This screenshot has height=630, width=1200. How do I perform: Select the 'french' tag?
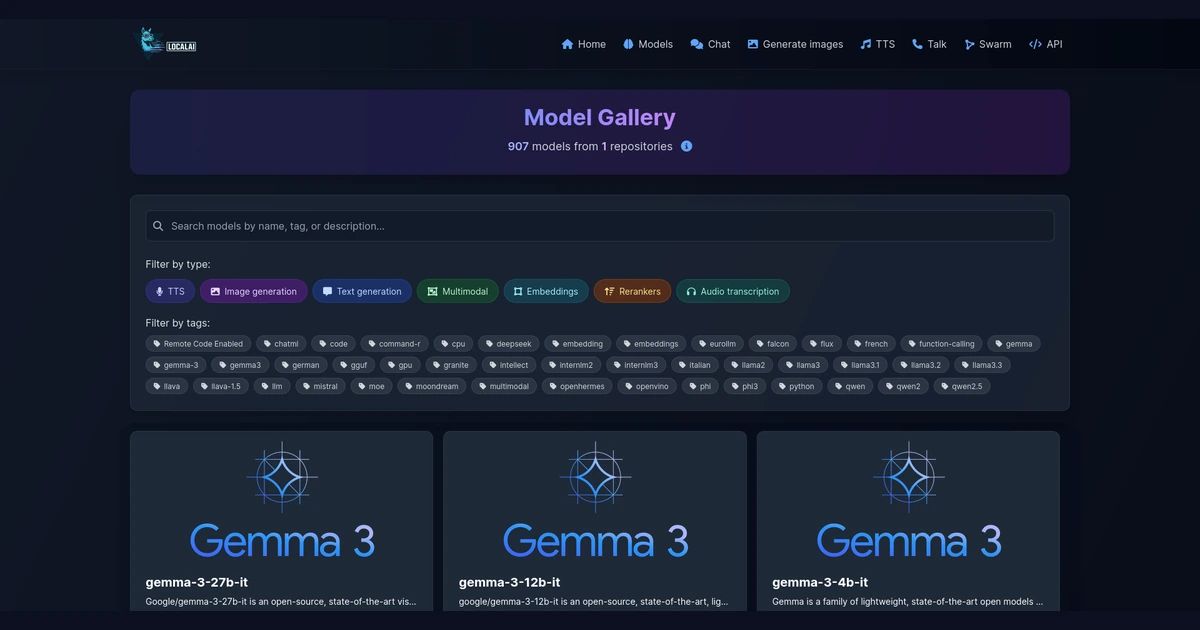coord(871,343)
